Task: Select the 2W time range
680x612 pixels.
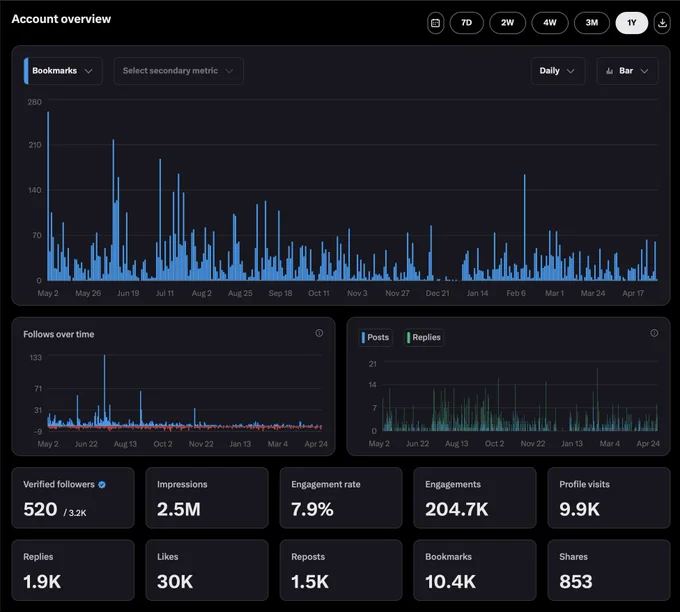Action: coord(507,23)
